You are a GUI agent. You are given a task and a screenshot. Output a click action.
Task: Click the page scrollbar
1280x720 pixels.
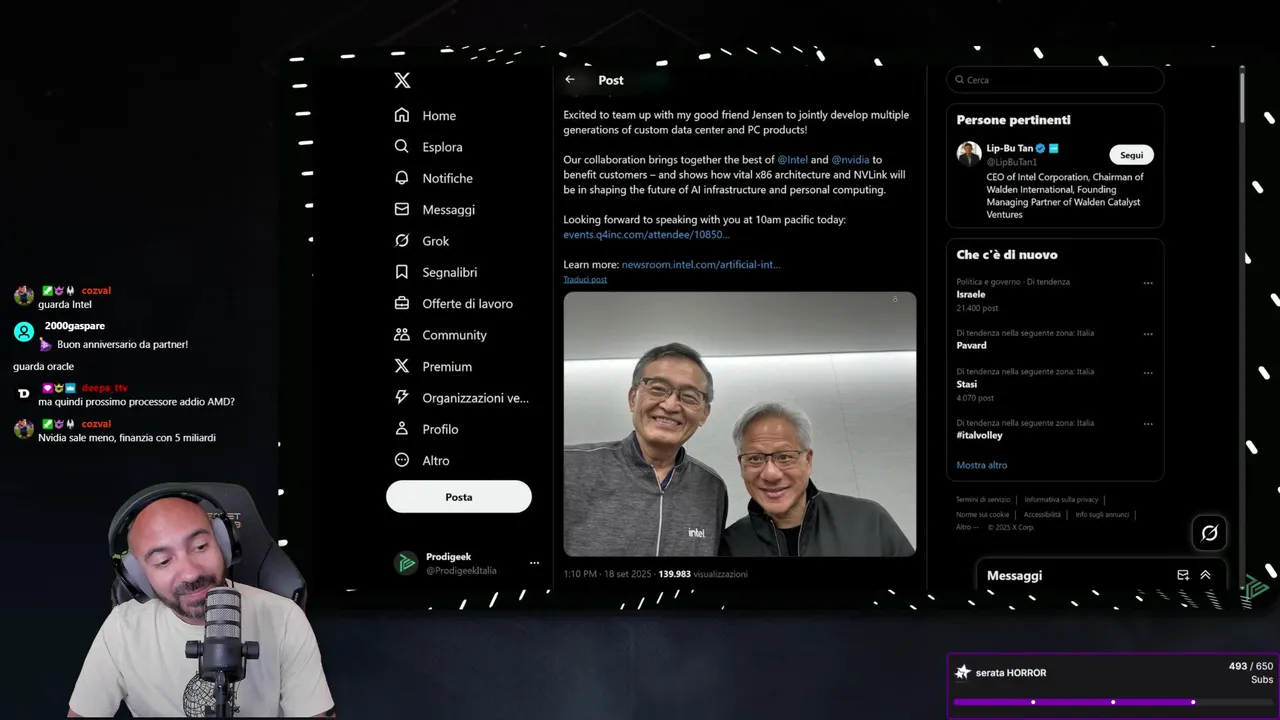[x=1242, y=96]
